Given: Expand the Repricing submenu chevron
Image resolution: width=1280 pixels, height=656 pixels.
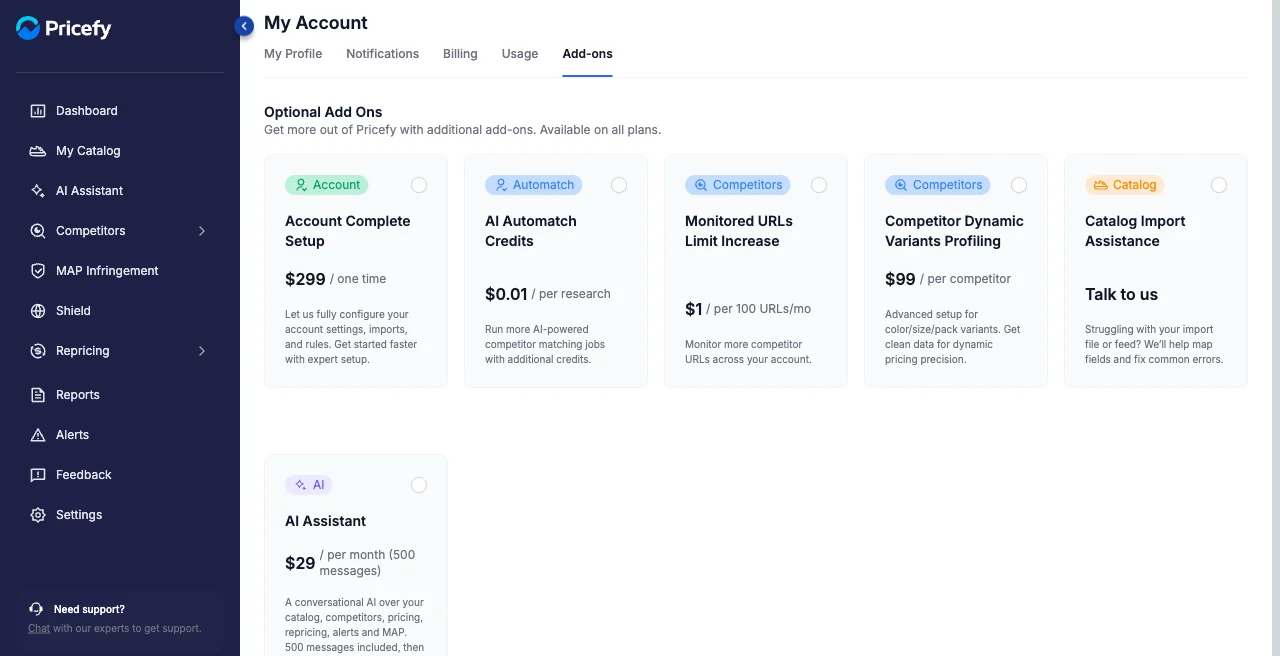Looking at the screenshot, I should click(x=202, y=351).
